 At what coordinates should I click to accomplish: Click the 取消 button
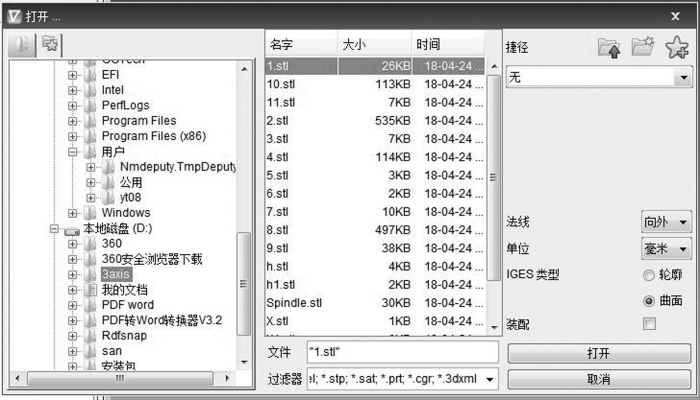click(x=599, y=379)
